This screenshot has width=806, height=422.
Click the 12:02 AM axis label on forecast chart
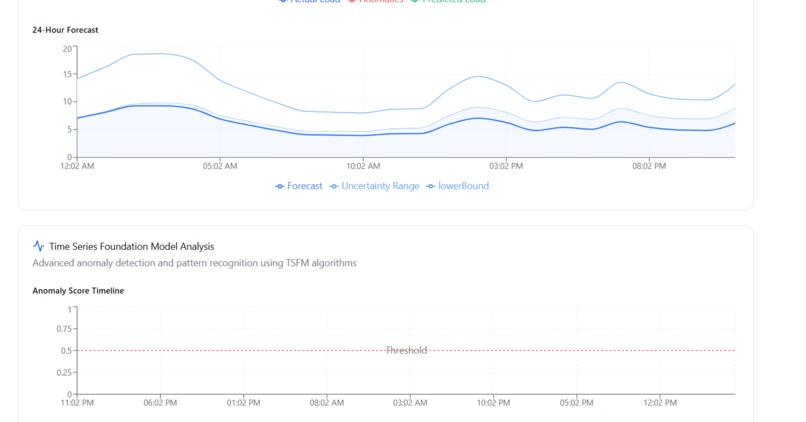pyautogui.click(x=77, y=167)
